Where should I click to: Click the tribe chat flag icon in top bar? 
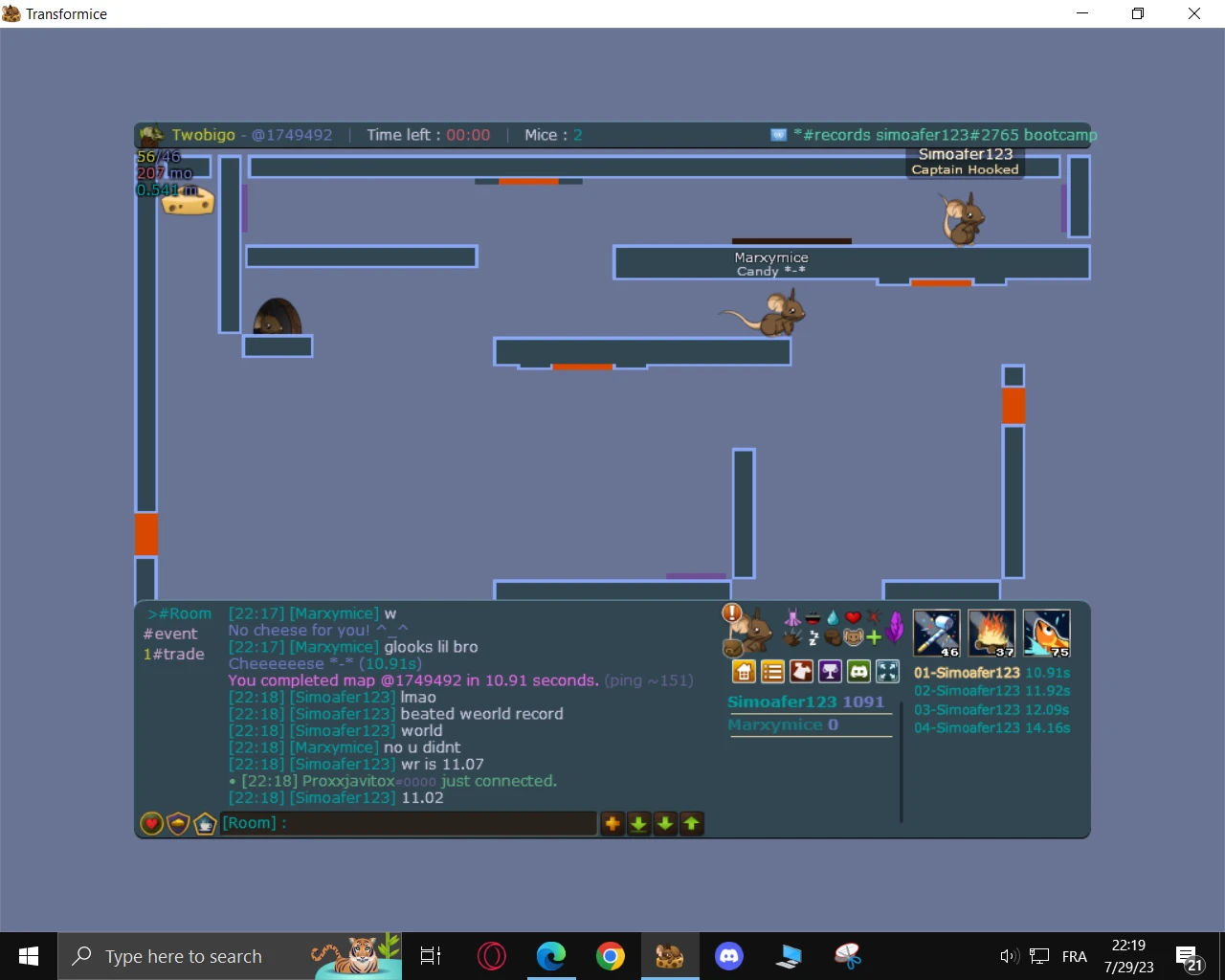779,135
